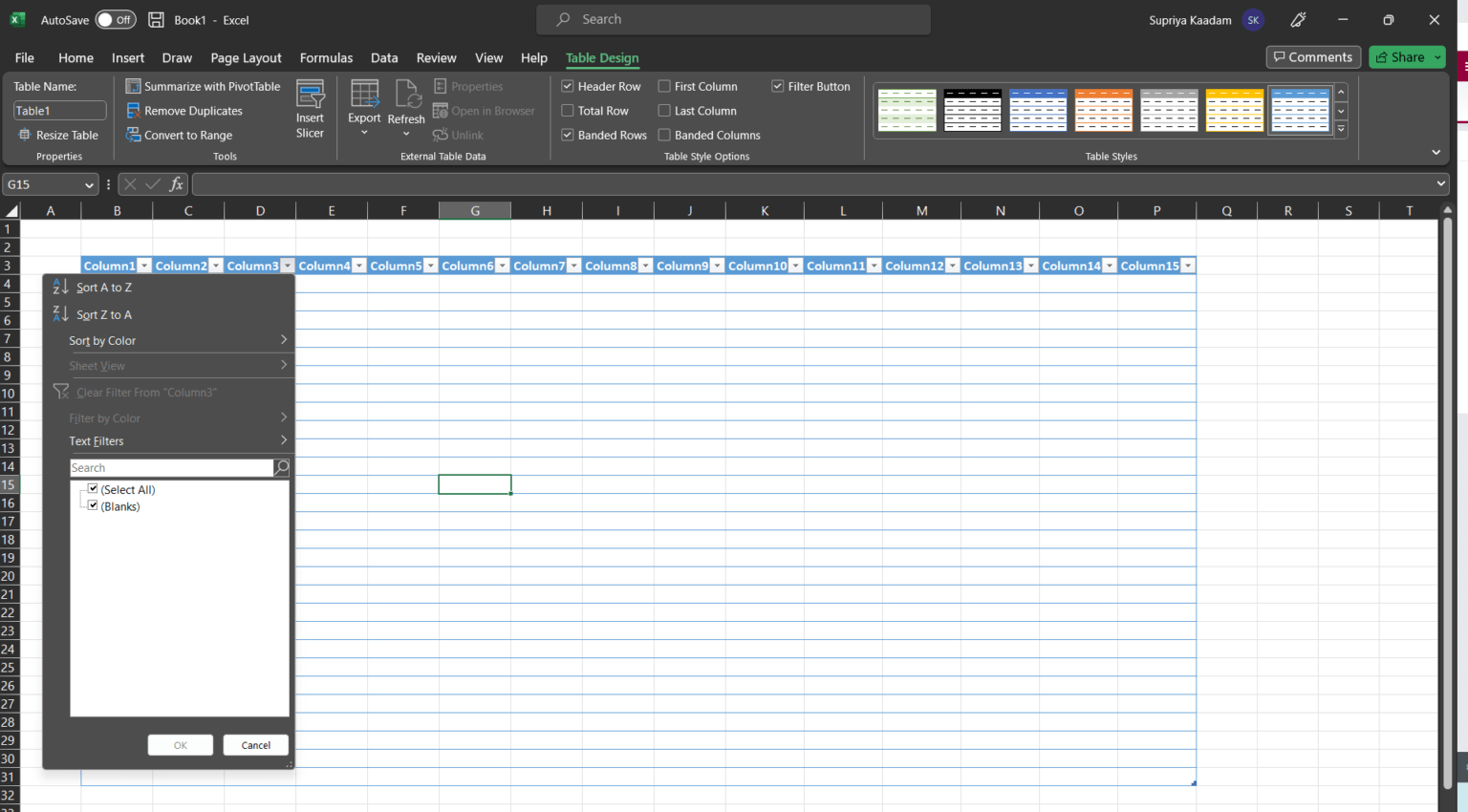
Task: Choose Sort A to Z
Action: coord(106,287)
